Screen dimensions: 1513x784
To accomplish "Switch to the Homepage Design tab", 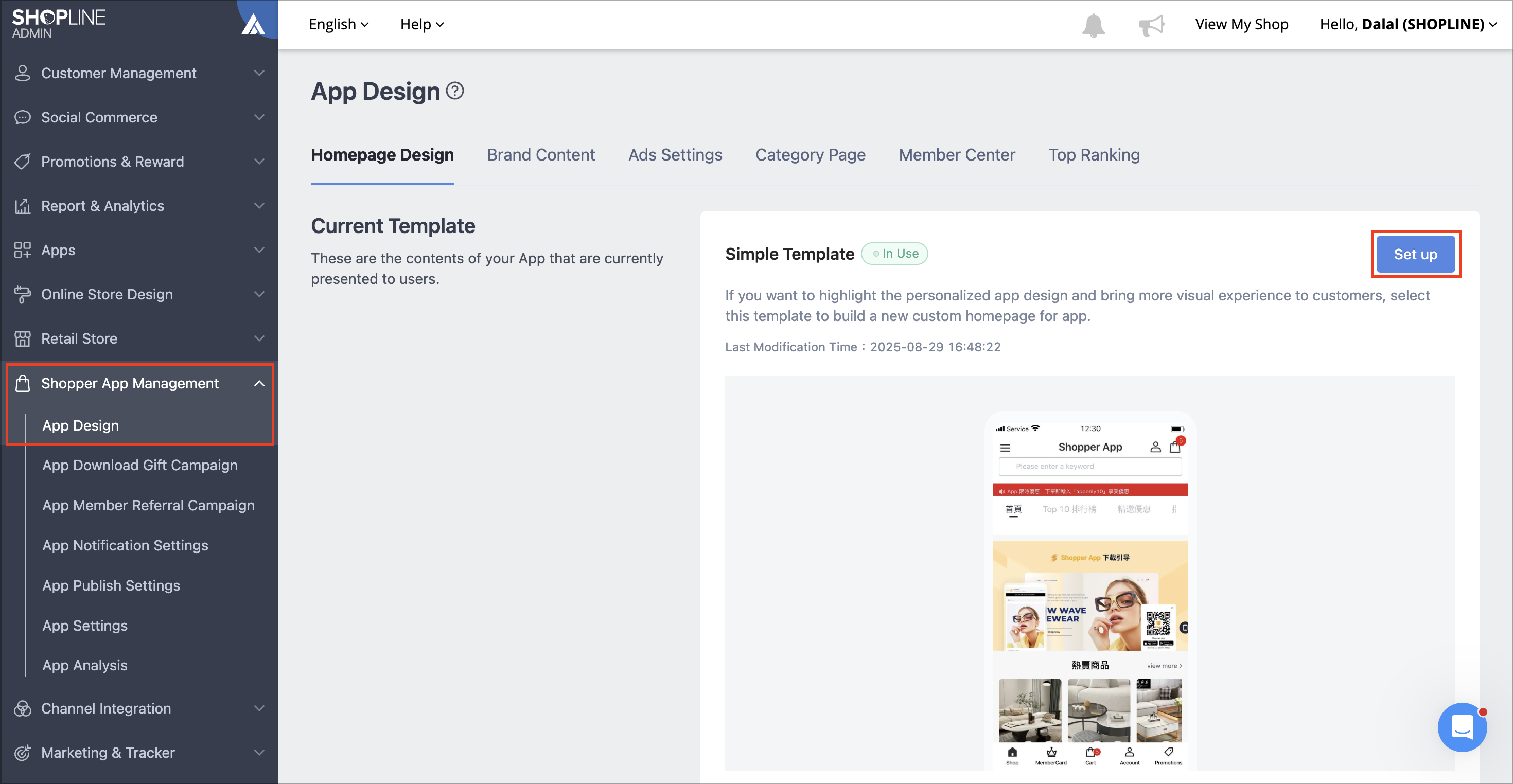I will (x=382, y=155).
